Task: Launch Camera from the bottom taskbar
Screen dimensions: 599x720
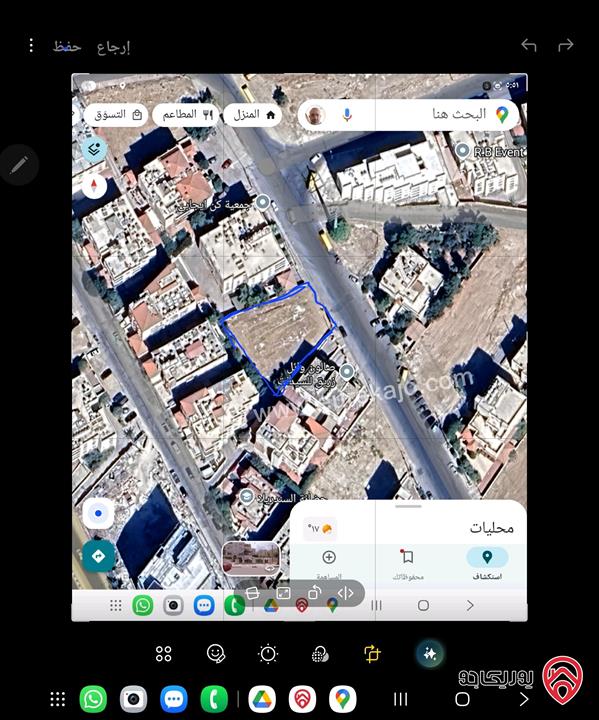Action: pyautogui.click(x=133, y=699)
